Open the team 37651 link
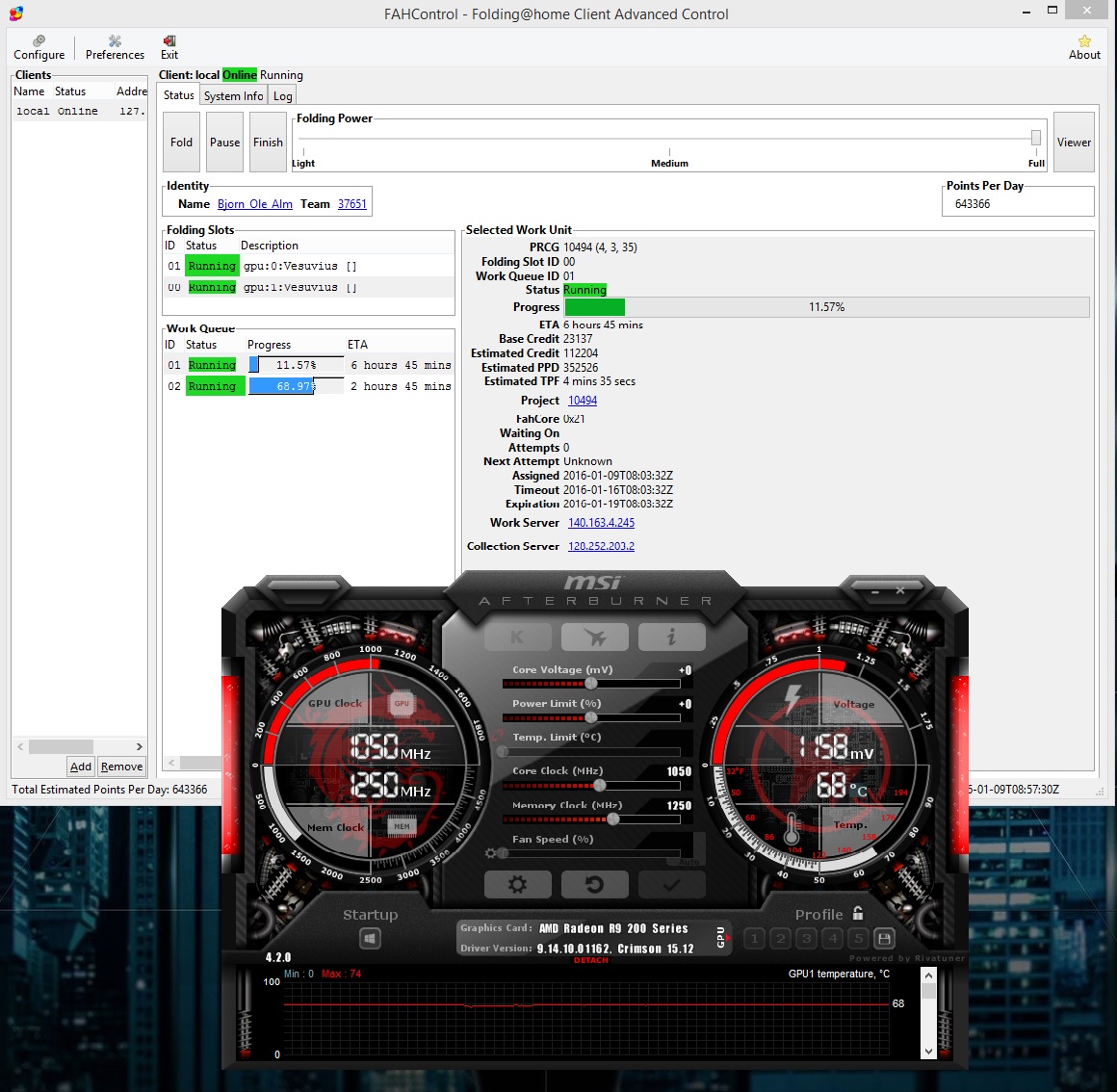 351,204
